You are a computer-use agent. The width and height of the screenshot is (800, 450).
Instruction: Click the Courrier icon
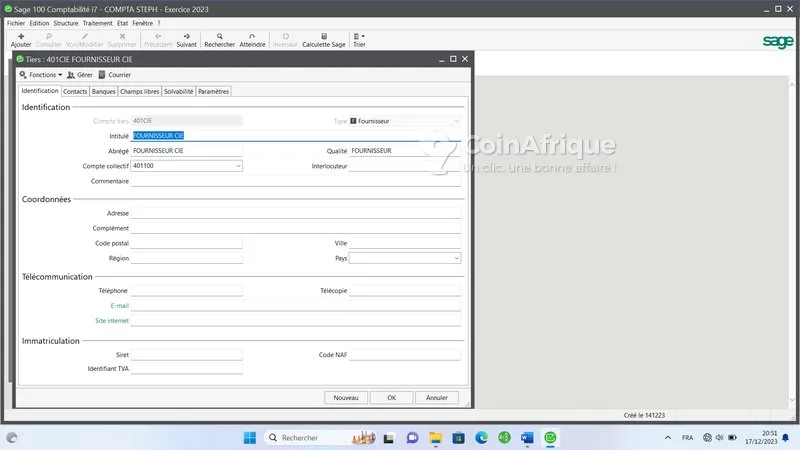(115, 75)
